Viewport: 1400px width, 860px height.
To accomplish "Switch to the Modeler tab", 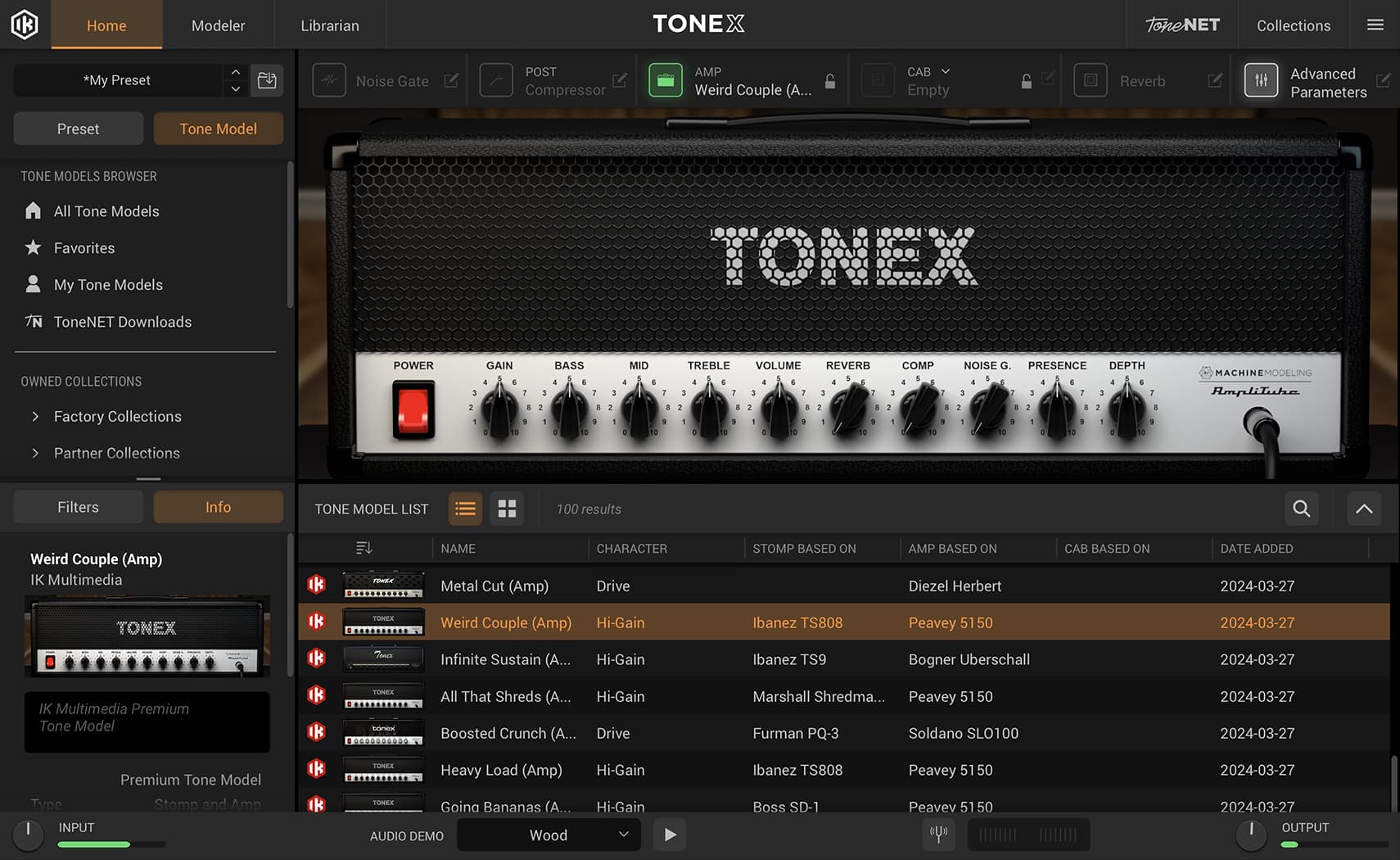I will (x=218, y=25).
